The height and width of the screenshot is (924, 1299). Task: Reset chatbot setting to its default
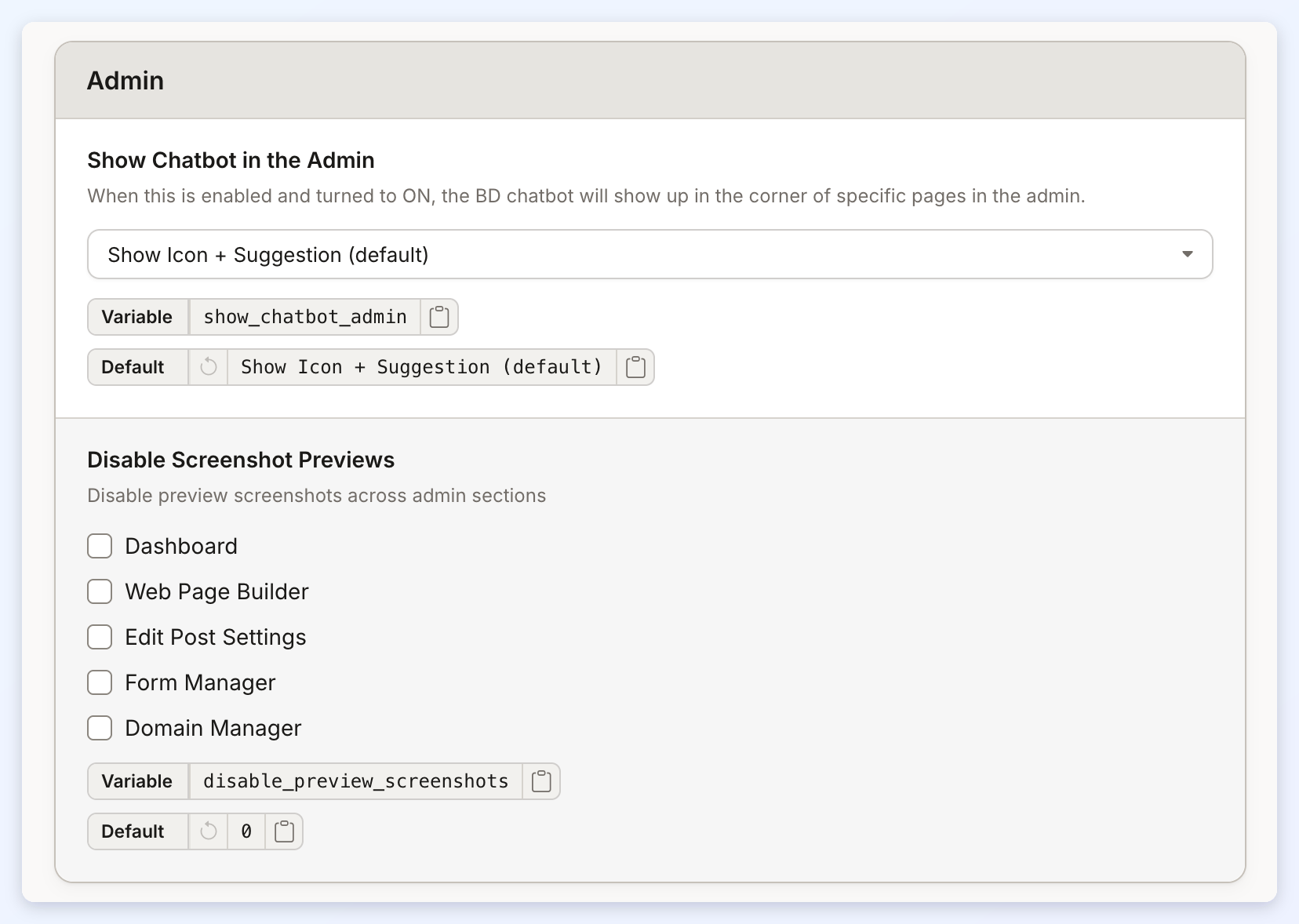(x=208, y=367)
